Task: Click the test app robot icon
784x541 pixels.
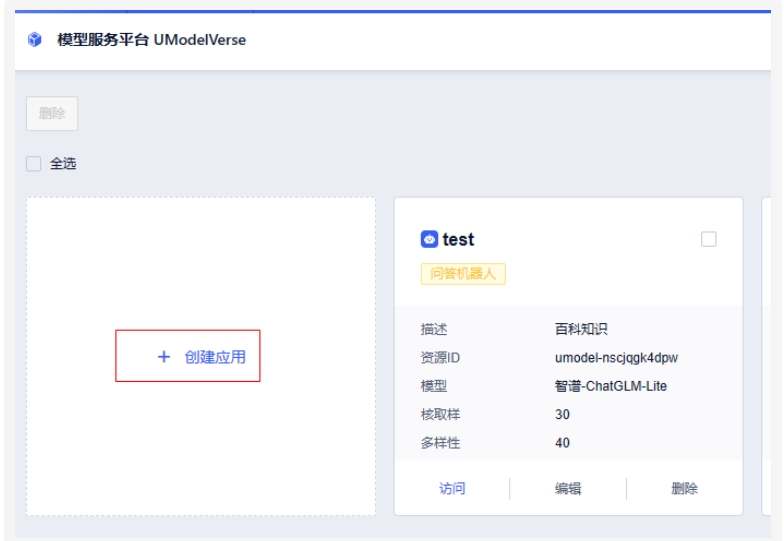Action: click(x=429, y=239)
